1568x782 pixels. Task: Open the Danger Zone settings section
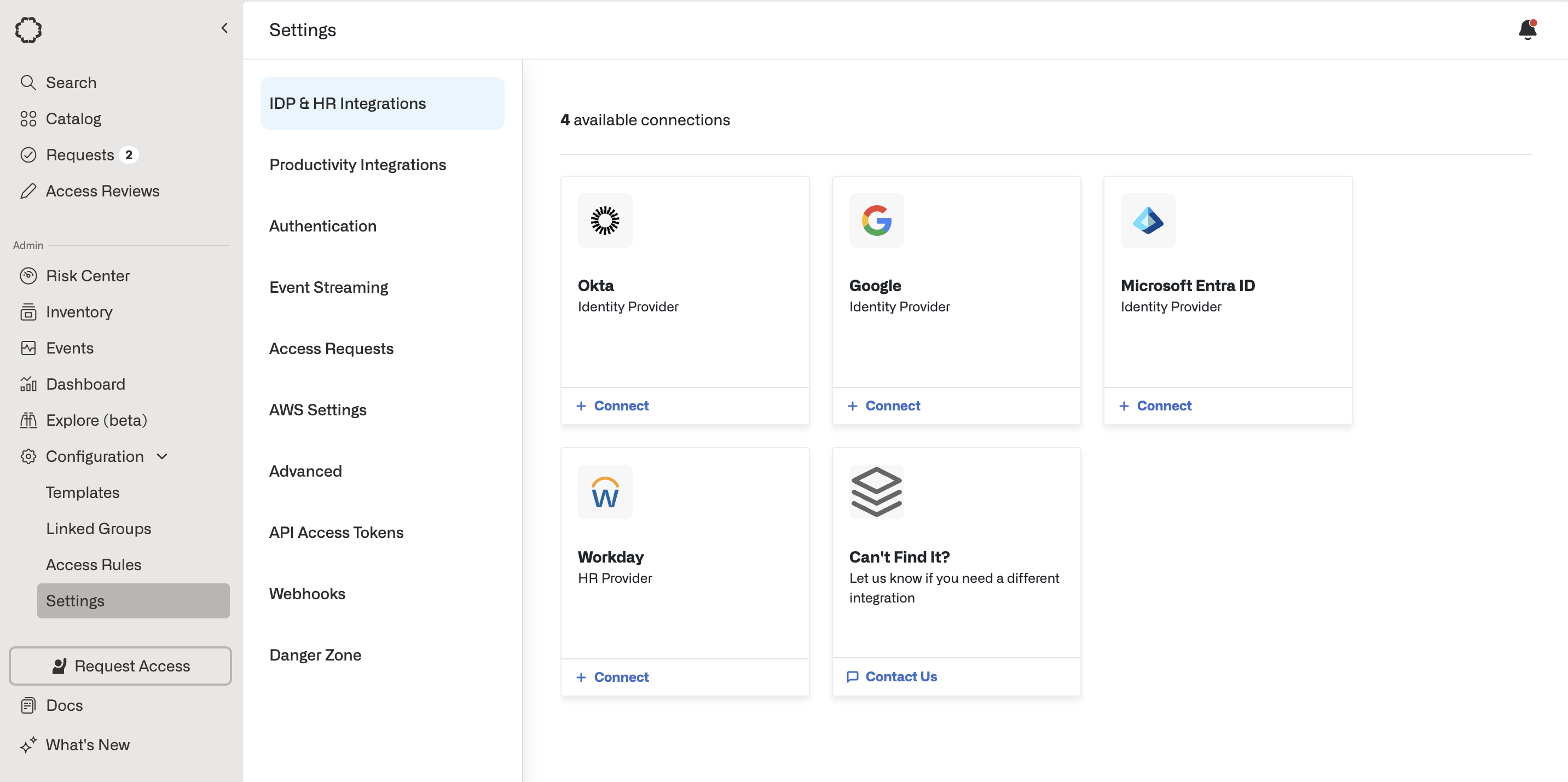315,655
